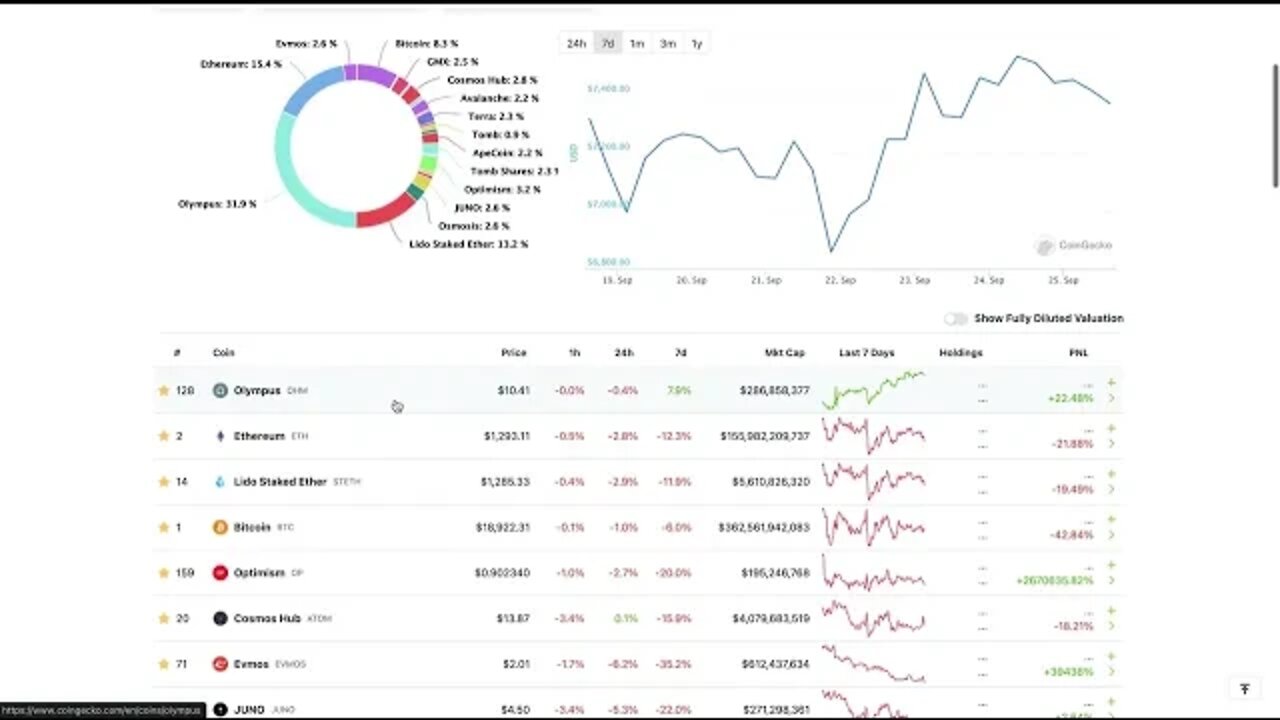Unfavorite Olympus using its star
The height and width of the screenshot is (720, 1280).
point(164,390)
